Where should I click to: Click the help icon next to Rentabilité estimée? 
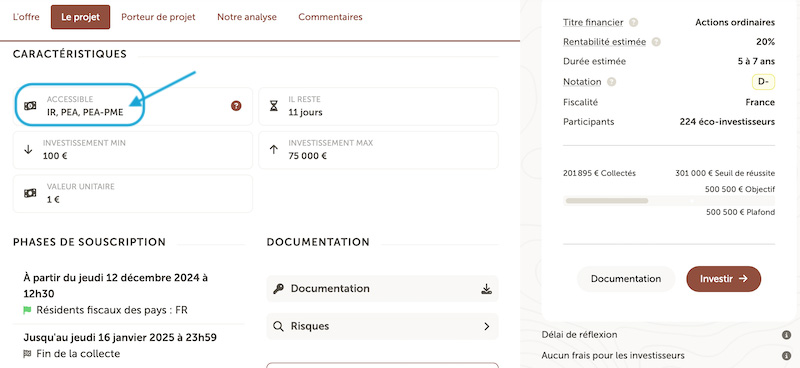coord(656,42)
